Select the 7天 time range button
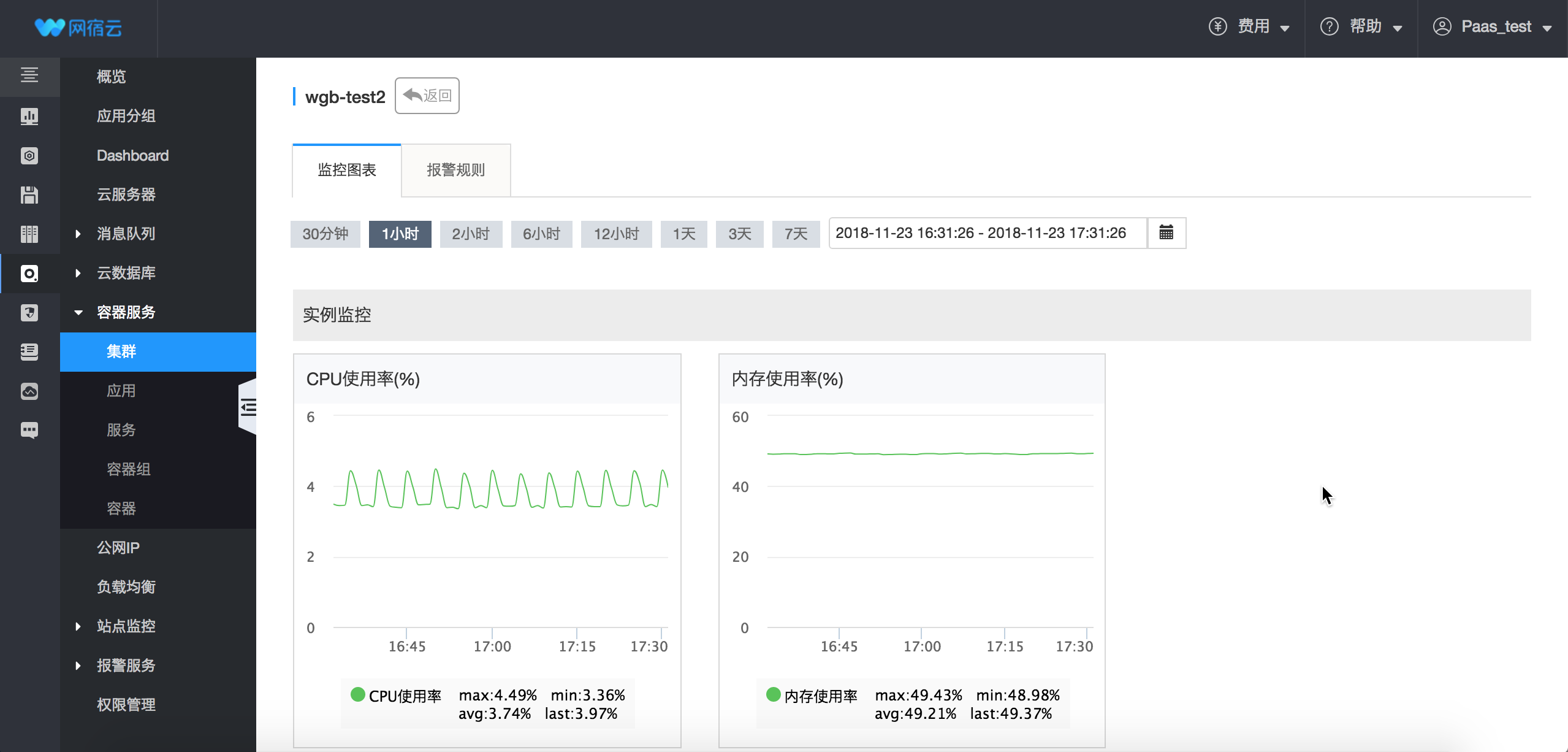 [x=797, y=233]
